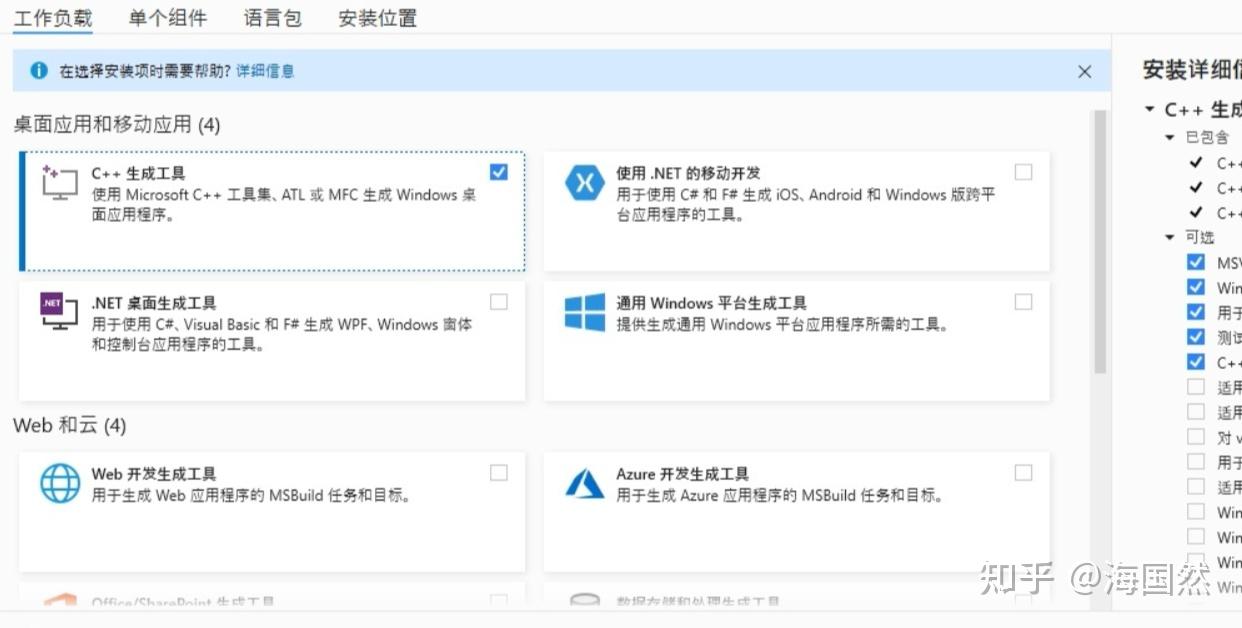Click the description '提供生成通用 Windows 平台应用程序所需的工具'
1242x628 pixels.
[782, 325]
